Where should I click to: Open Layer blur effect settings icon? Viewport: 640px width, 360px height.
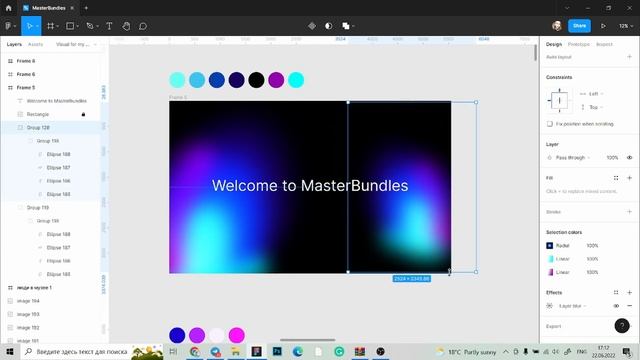(549, 306)
